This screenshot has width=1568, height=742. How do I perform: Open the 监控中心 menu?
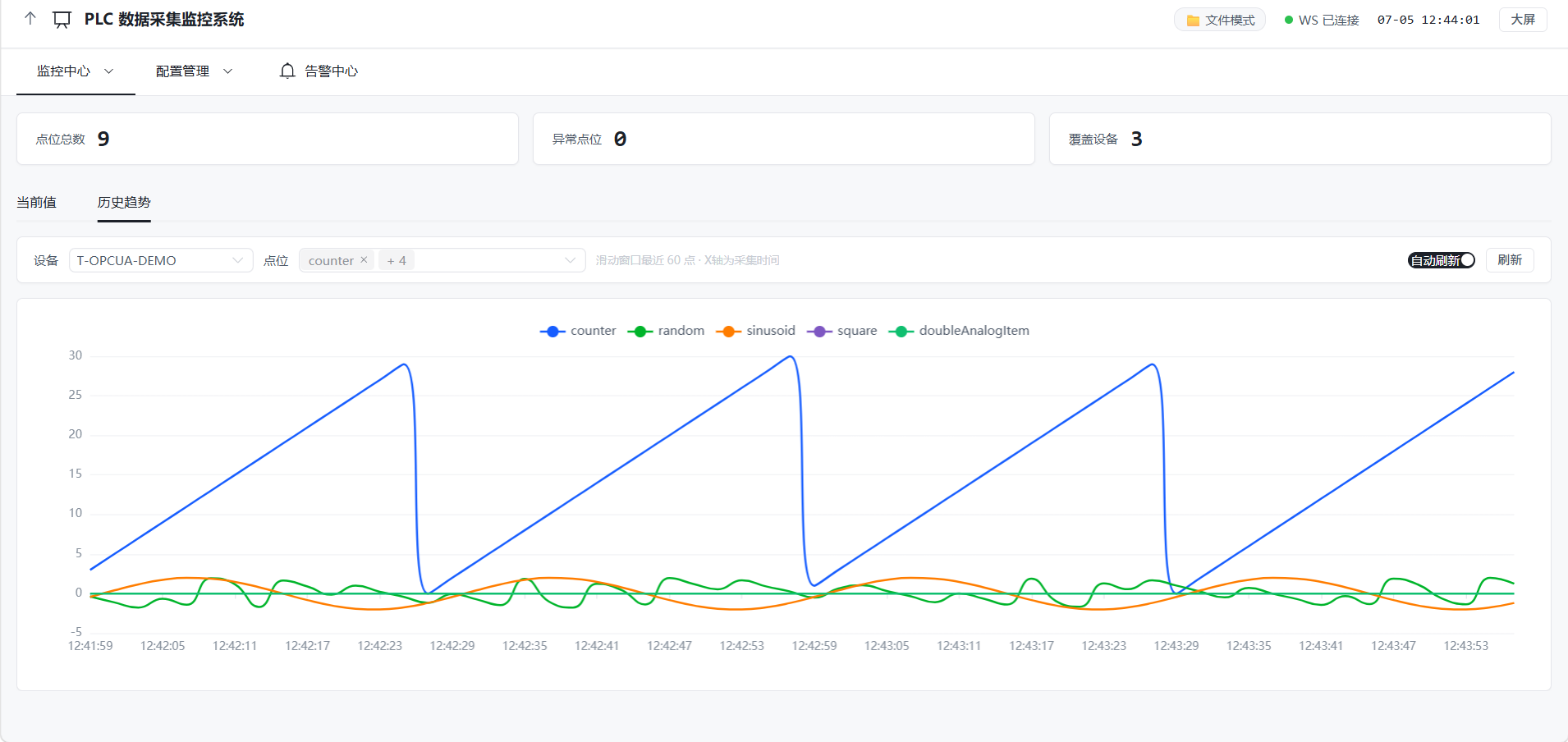[76, 71]
